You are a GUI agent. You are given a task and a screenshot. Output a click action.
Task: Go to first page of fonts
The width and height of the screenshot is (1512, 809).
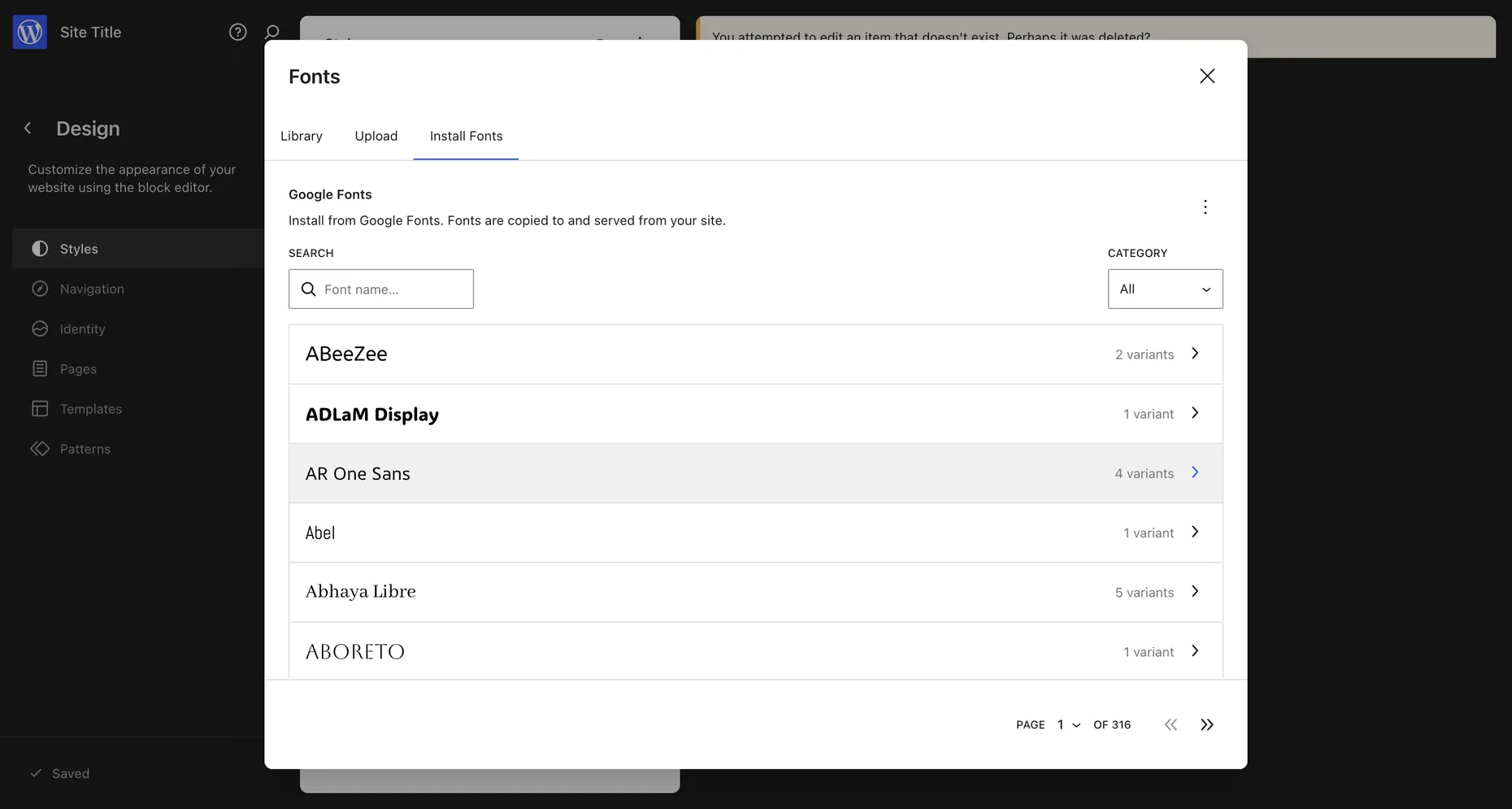(1171, 724)
